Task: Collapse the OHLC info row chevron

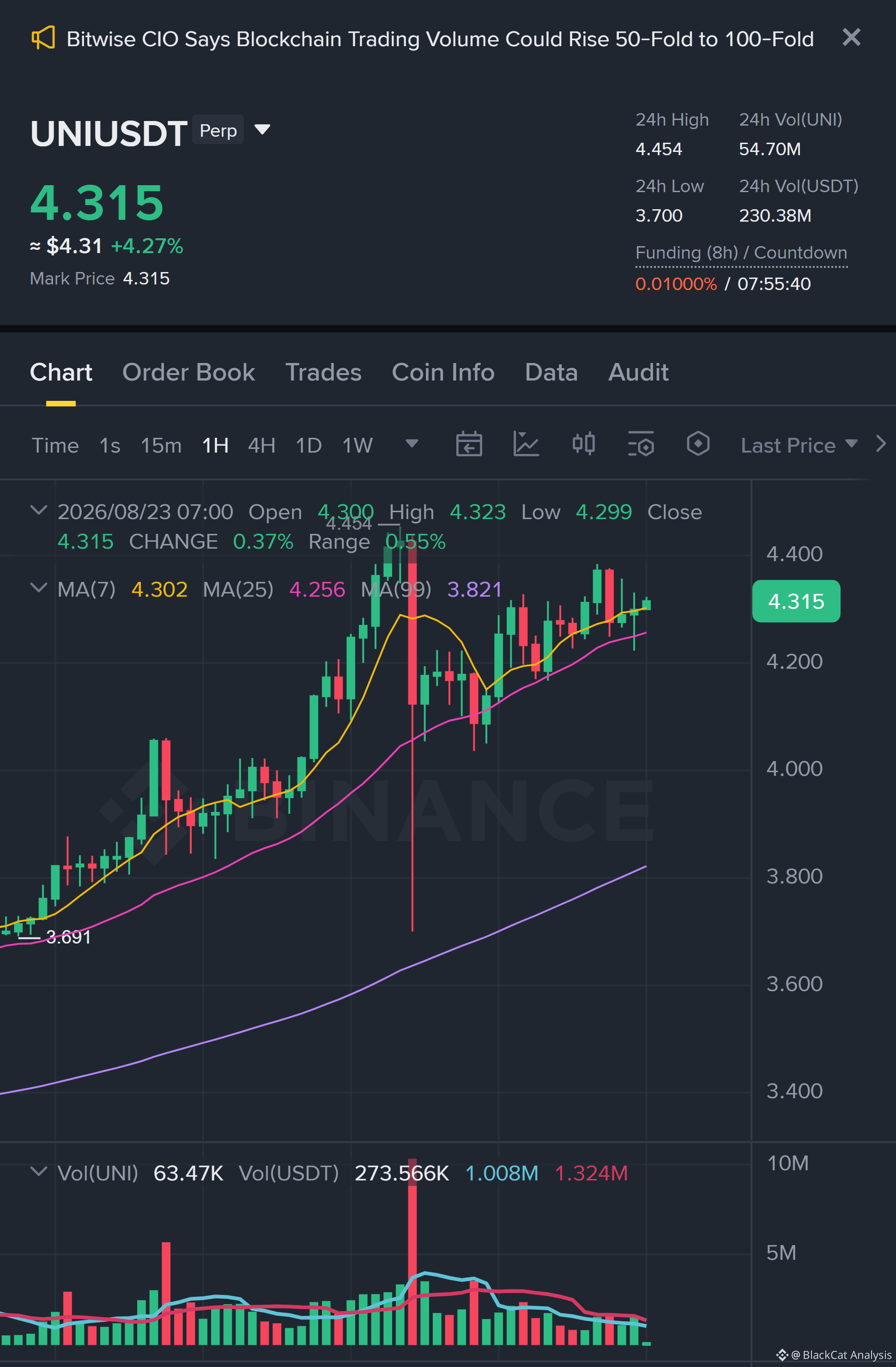Action: [38, 510]
